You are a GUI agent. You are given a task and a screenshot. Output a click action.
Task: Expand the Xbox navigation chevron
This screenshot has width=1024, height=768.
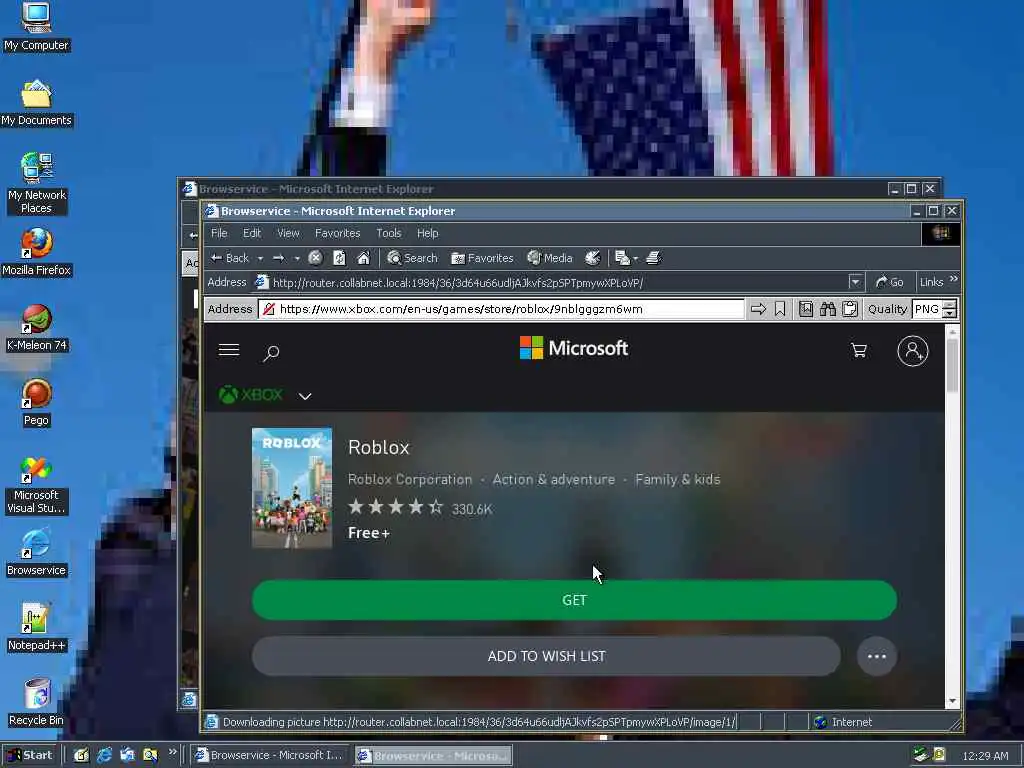305,396
